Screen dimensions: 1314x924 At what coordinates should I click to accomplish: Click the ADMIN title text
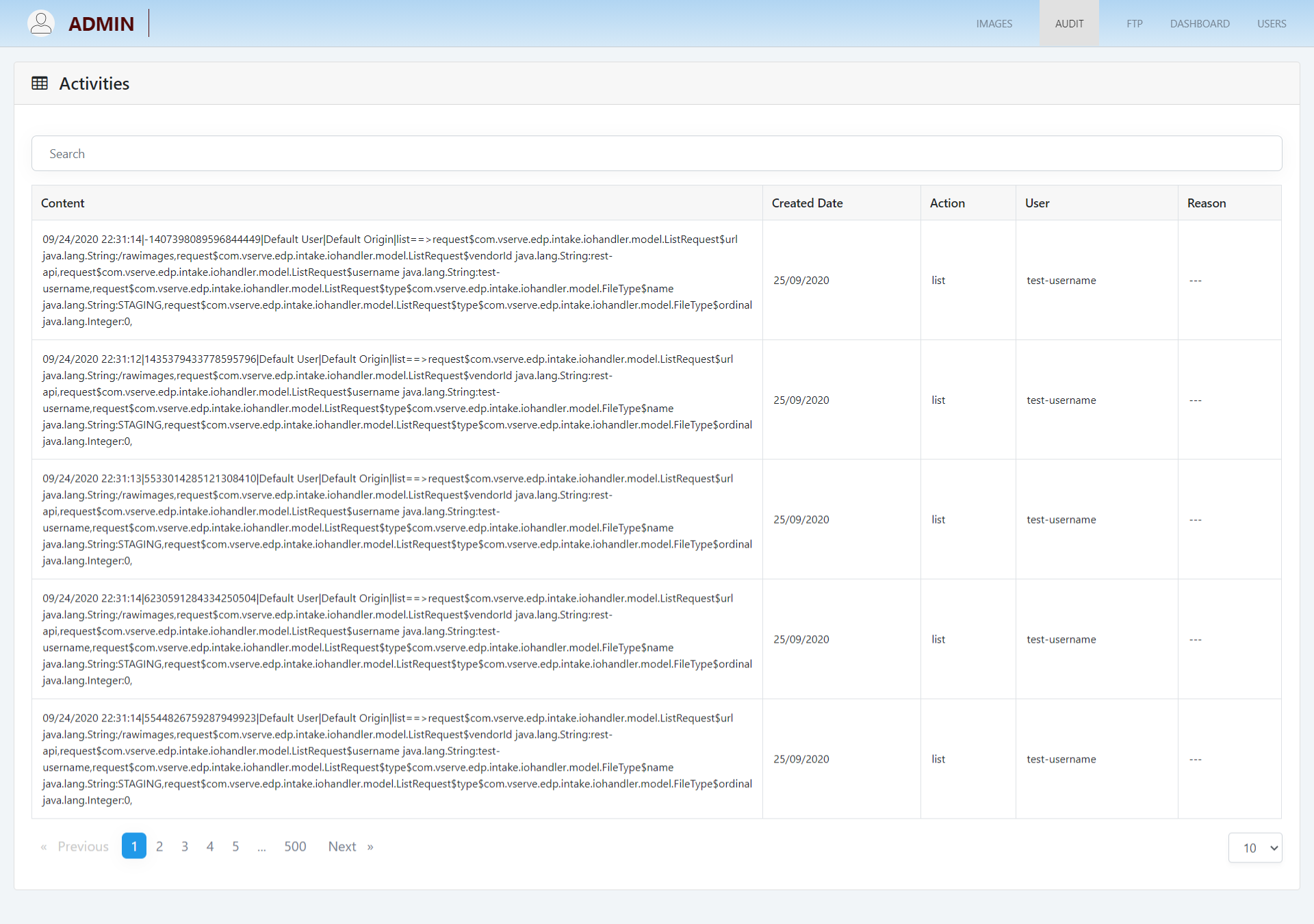tap(101, 24)
